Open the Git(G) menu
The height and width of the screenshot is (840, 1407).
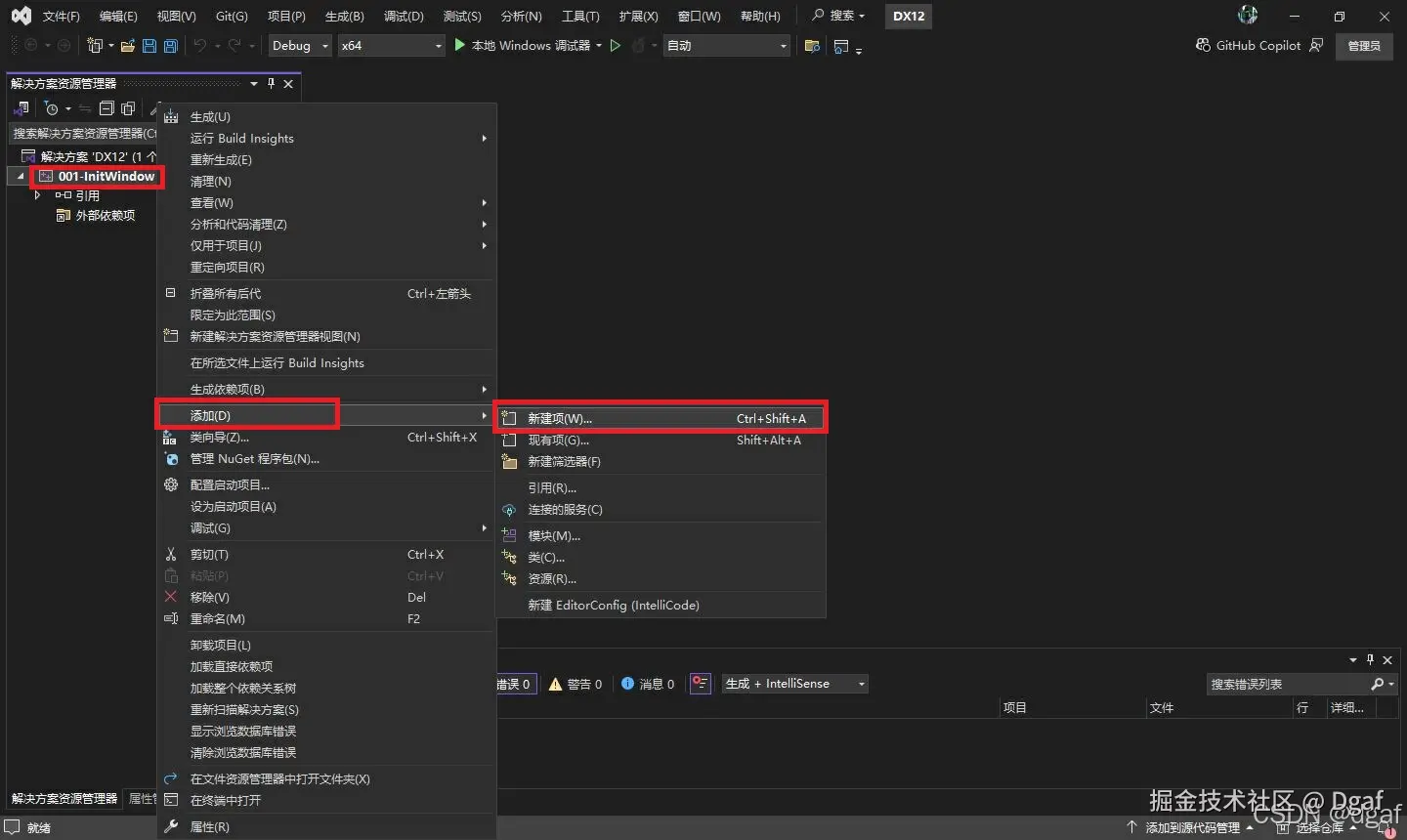(232, 17)
